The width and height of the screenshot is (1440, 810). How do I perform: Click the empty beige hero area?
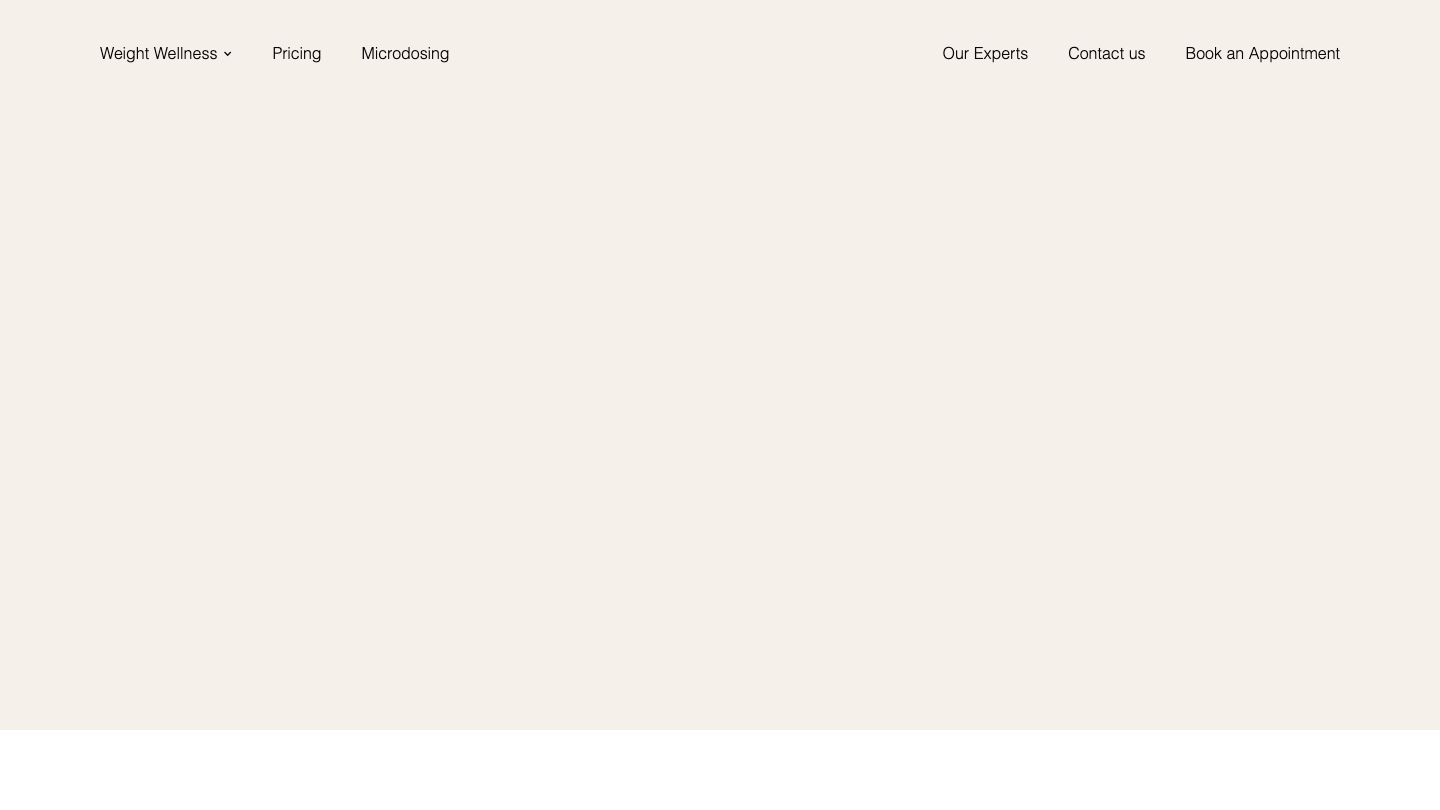click(720, 400)
